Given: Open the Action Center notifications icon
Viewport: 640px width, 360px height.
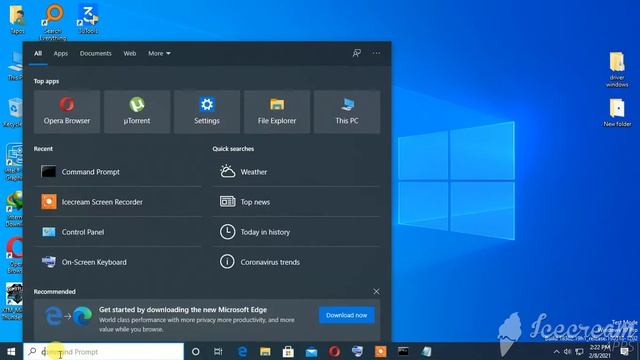Looking at the screenshot, I should (x=624, y=351).
